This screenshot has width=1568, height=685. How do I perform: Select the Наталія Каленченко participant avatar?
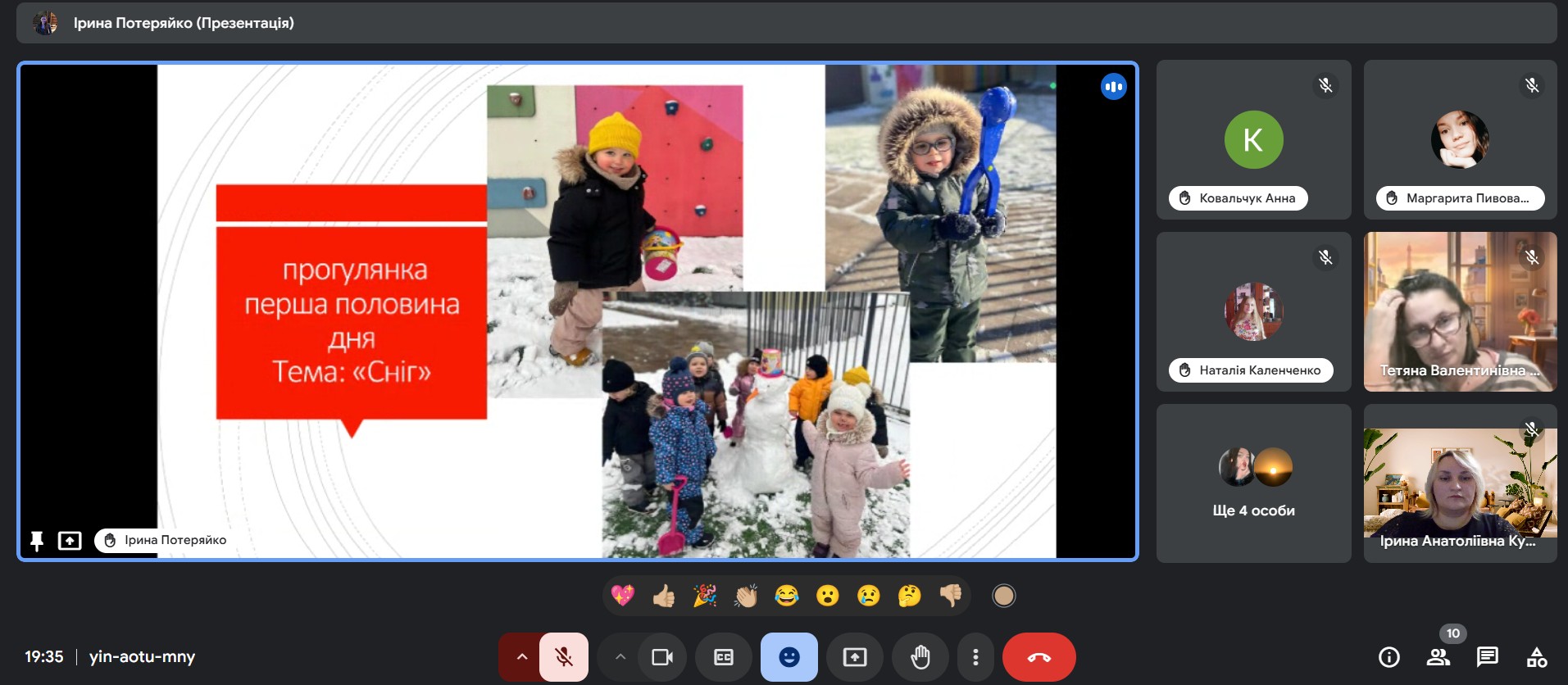[1253, 311]
